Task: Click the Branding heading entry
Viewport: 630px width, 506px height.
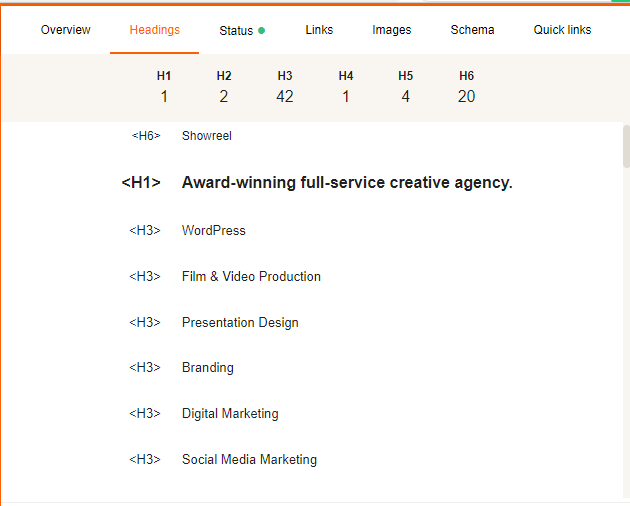Action: pyautogui.click(x=207, y=368)
